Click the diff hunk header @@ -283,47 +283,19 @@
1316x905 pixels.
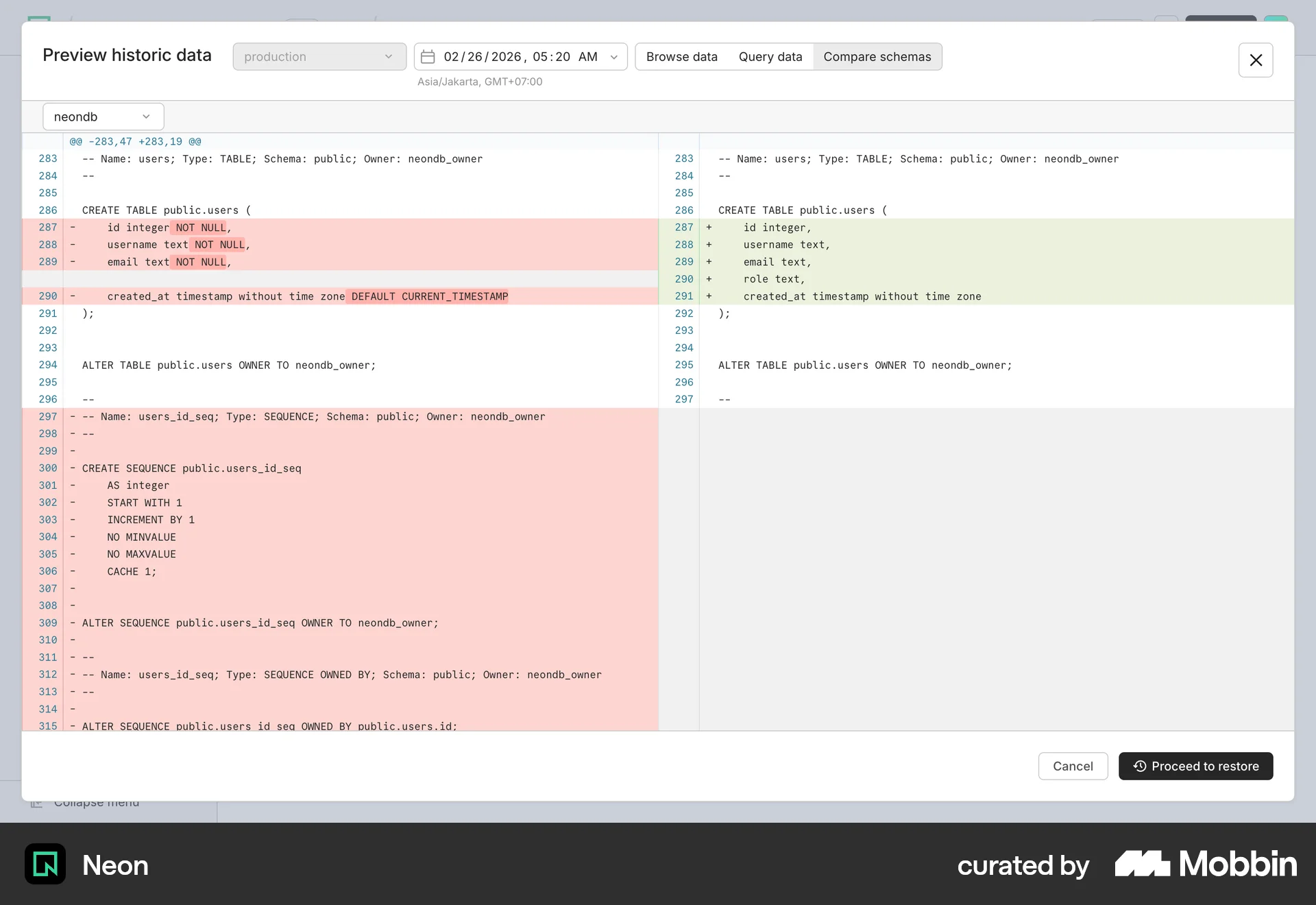135,141
